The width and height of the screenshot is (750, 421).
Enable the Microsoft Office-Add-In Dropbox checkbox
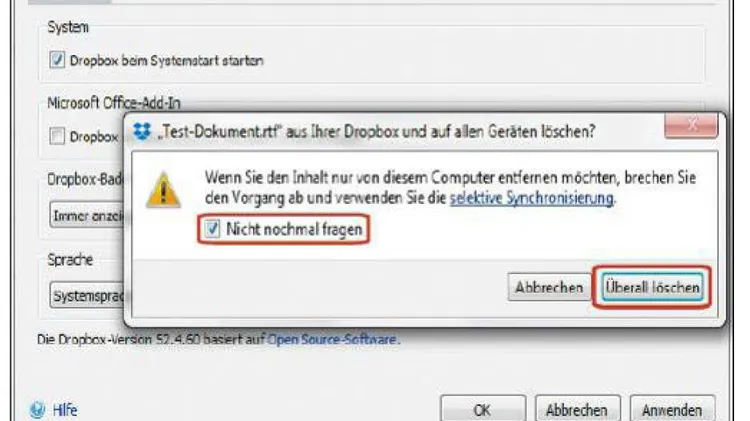(x=57, y=136)
